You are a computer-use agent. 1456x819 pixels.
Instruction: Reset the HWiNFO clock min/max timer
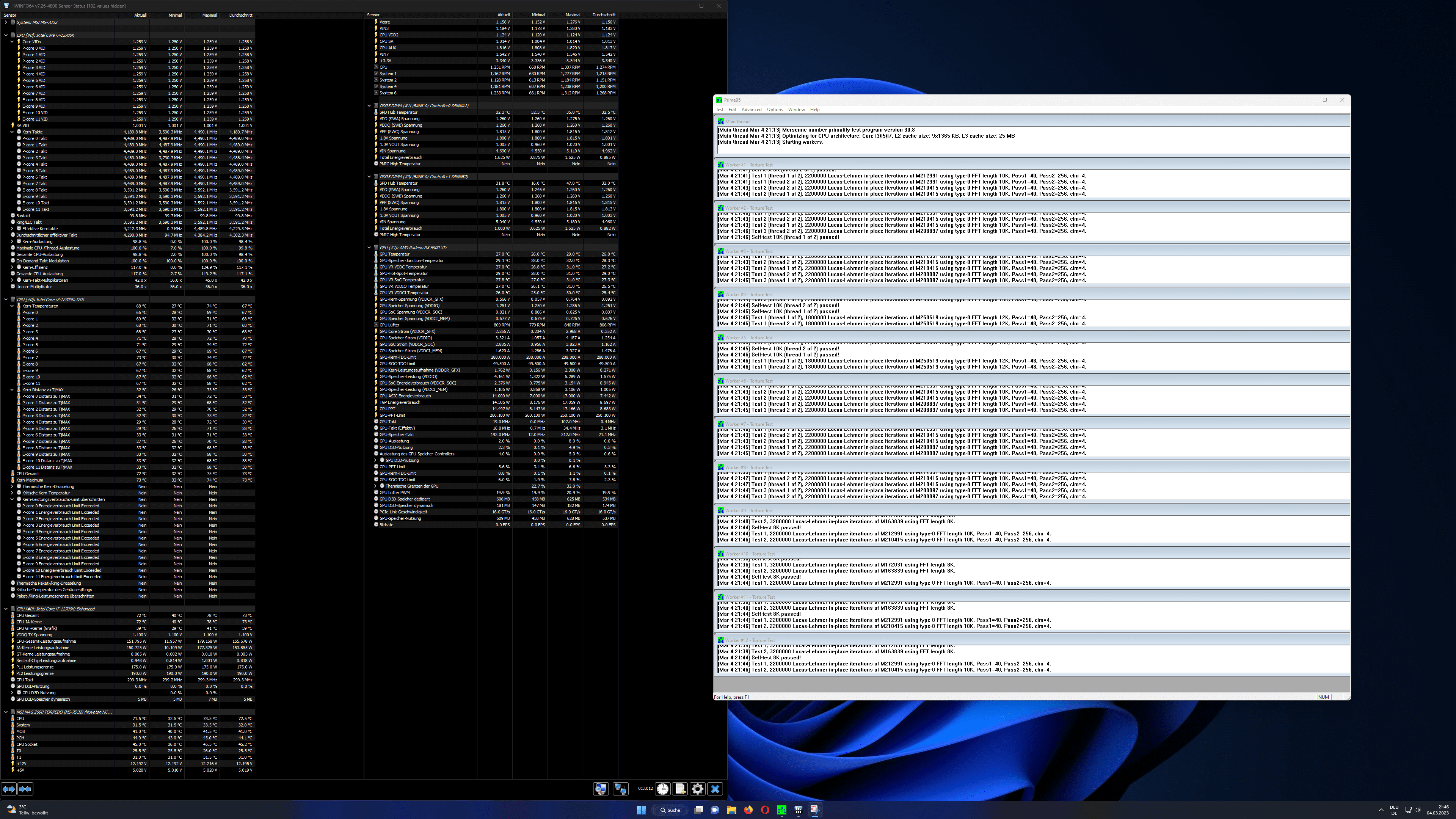tap(662, 789)
